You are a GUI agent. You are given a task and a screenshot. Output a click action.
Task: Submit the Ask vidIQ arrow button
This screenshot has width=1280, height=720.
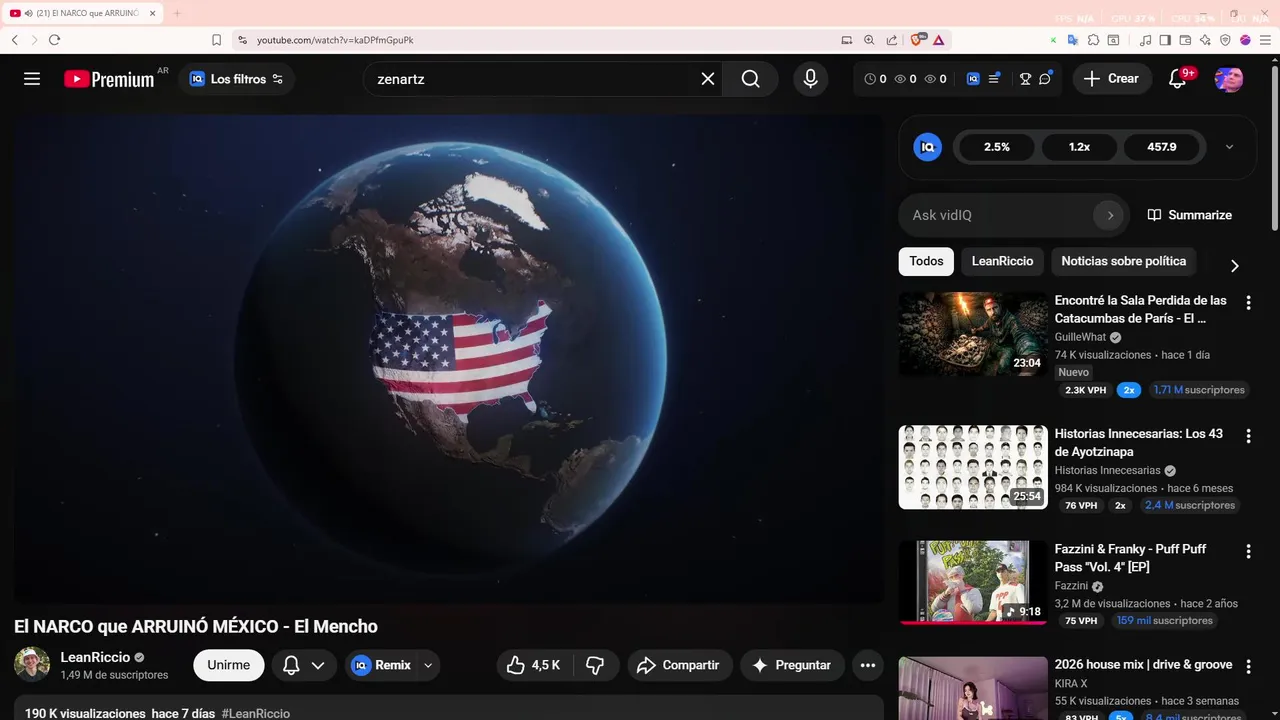point(1109,215)
